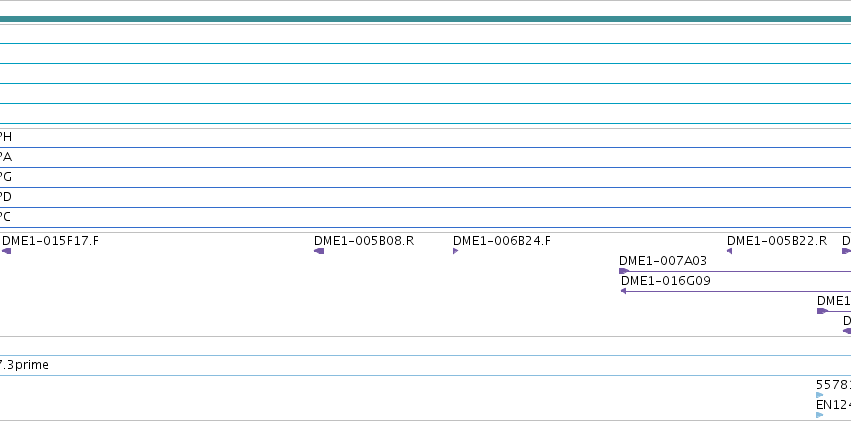
Task: Click the DME1-005B22.R small arrow glyph
Action: [x=729, y=251]
